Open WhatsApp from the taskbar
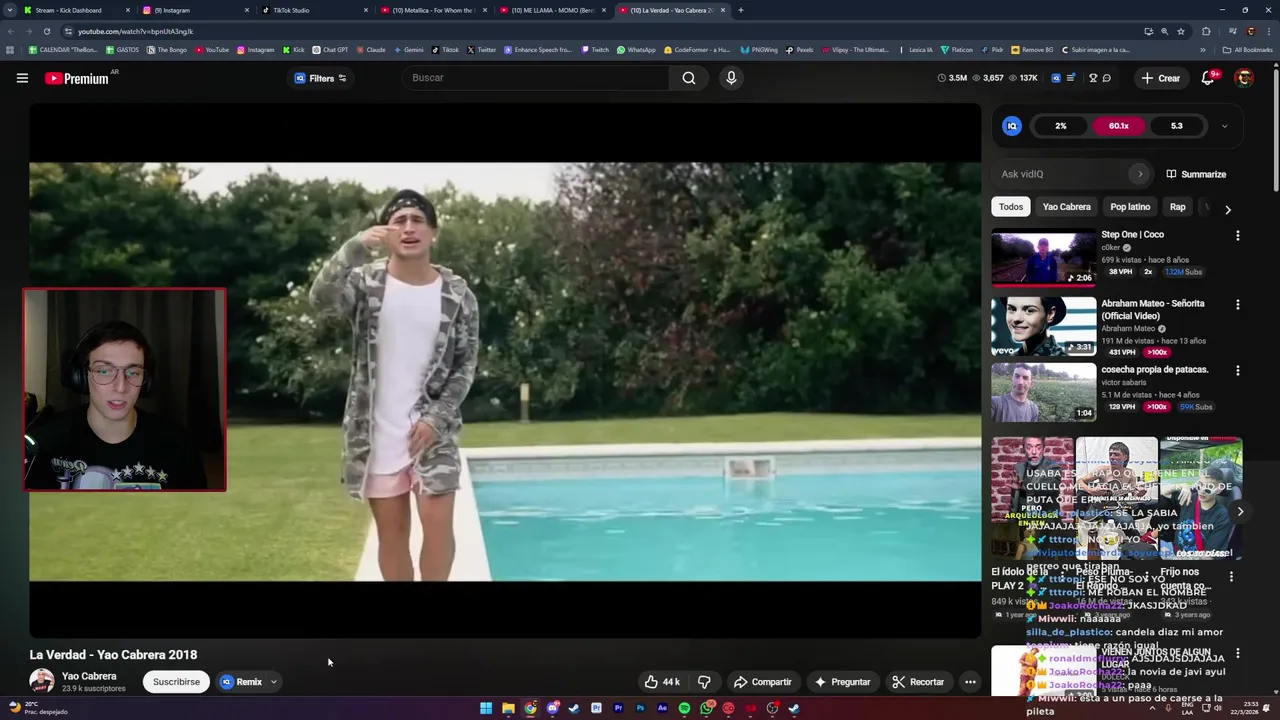Image resolution: width=1280 pixels, height=720 pixels. [x=706, y=708]
